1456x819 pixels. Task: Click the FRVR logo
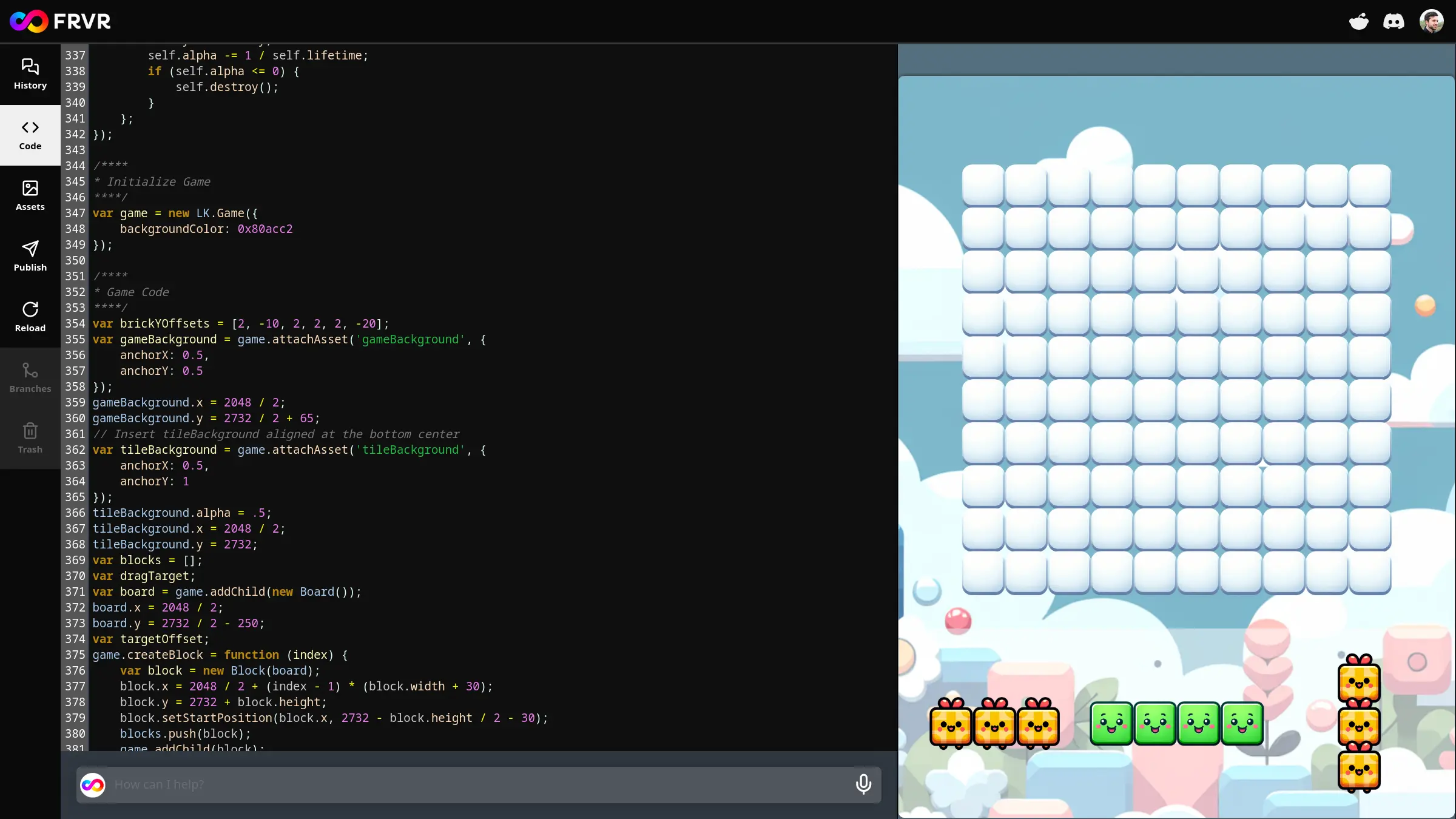pos(59,21)
